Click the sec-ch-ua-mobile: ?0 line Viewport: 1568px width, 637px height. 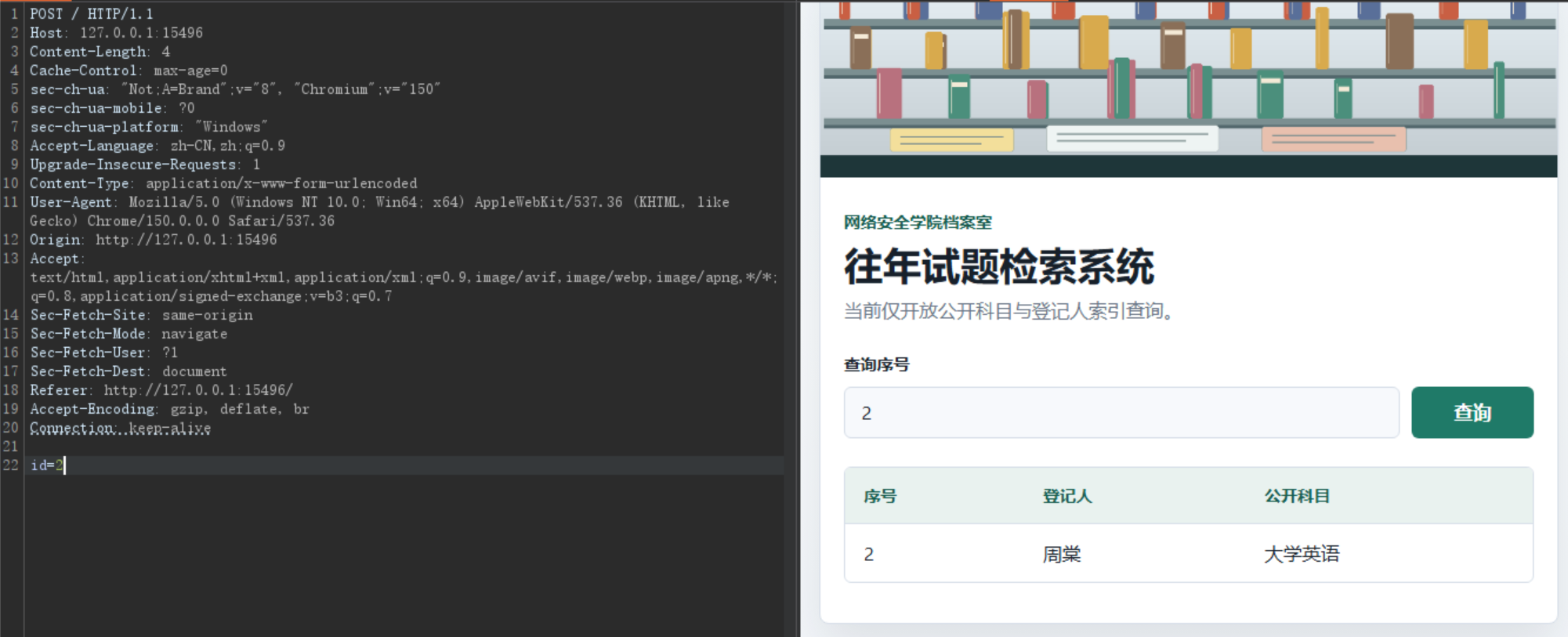coord(112,108)
